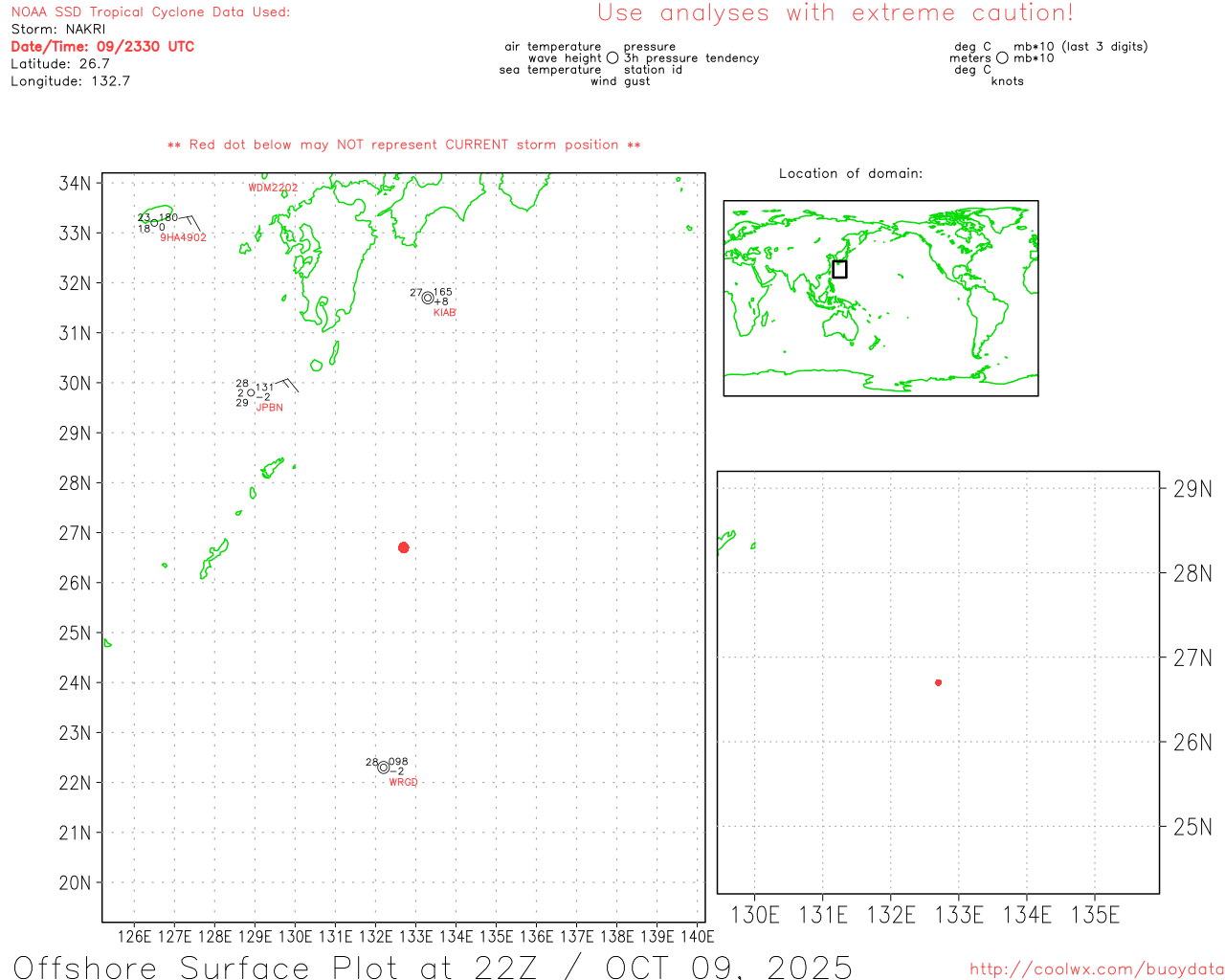Click the Offshore Surface Plot title text
The width and height of the screenshot is (1225, 980).
click(433, 967)
